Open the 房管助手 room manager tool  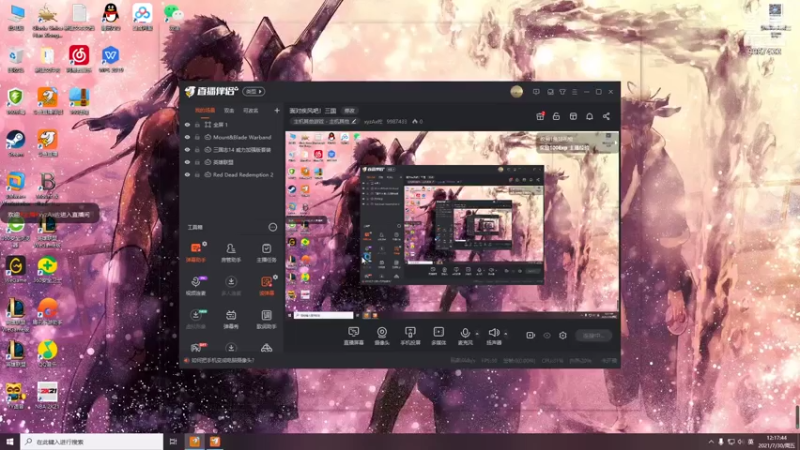click(x=231, y=252)
